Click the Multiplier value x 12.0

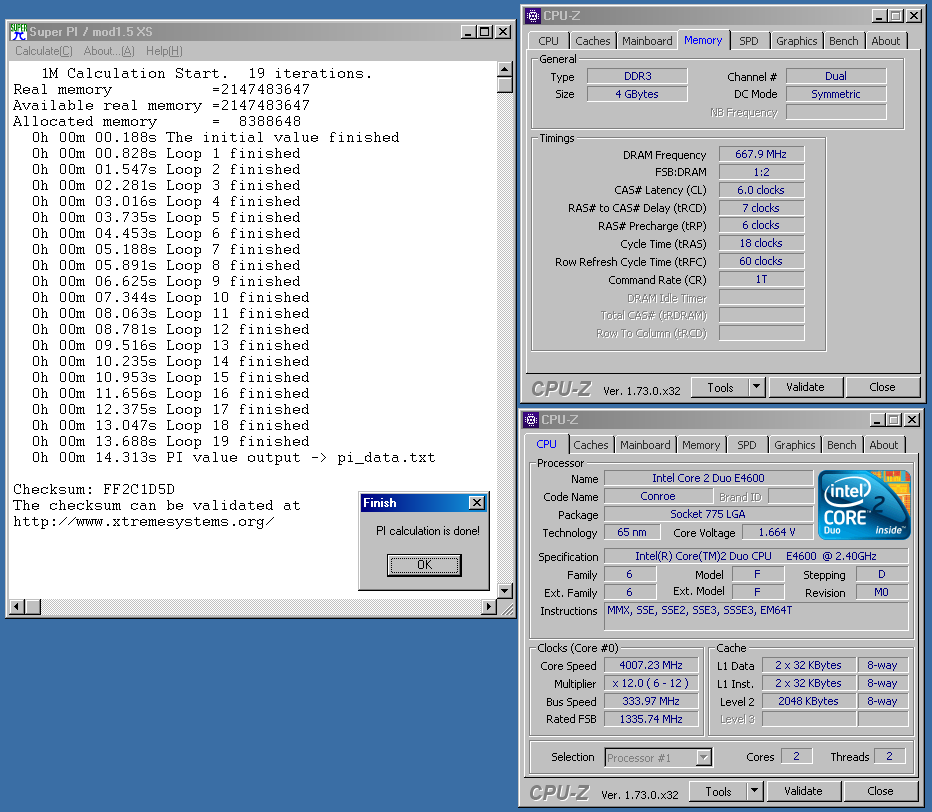pos(651,684)
